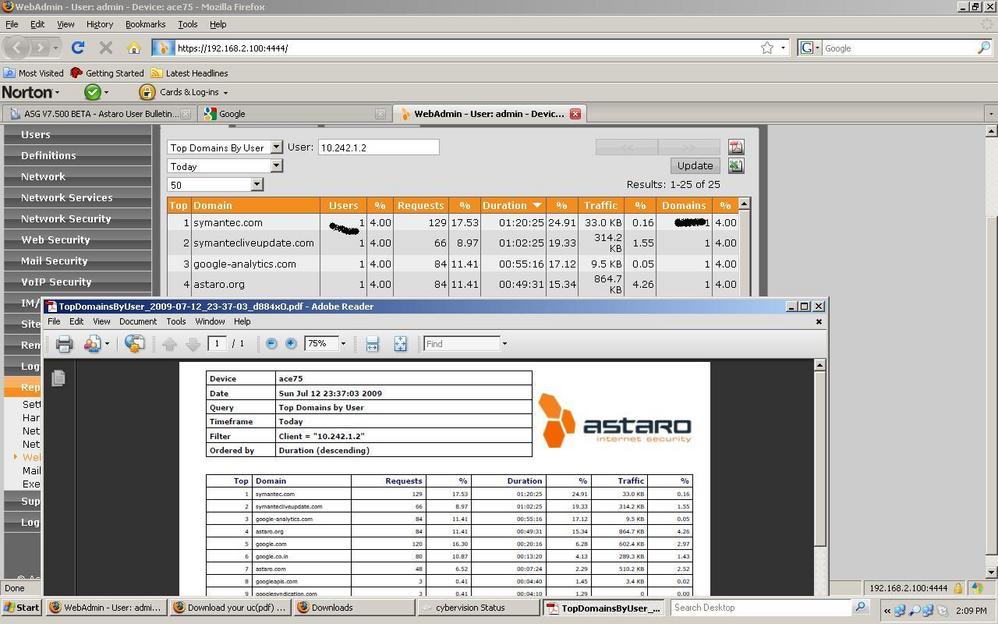This screenshot has height=624, width=998.
Task: Open the Getting Started bookmark
Action: coord(108,73)
